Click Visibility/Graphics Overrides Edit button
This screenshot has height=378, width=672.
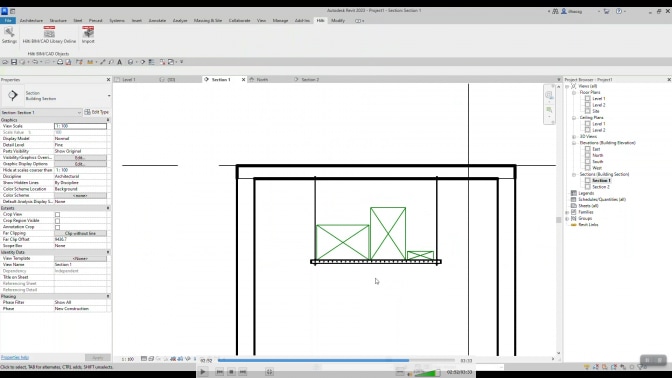coord(80,158)
